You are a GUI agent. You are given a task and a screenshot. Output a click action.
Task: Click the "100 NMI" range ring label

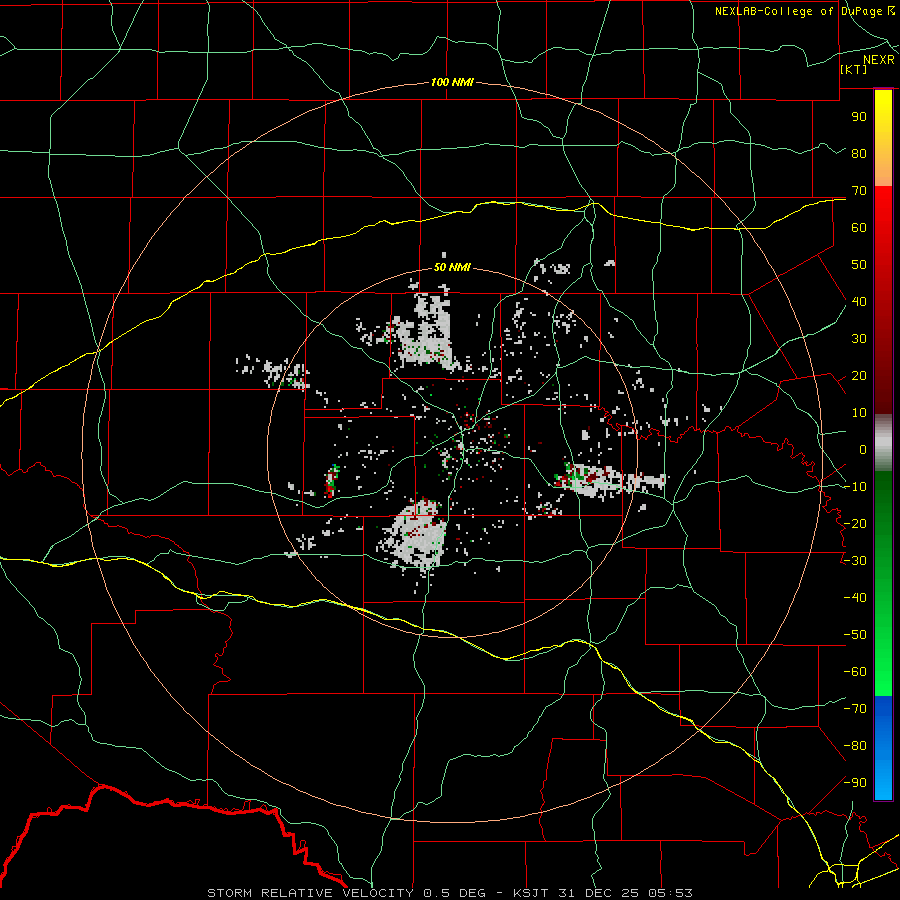click(452, 83)
